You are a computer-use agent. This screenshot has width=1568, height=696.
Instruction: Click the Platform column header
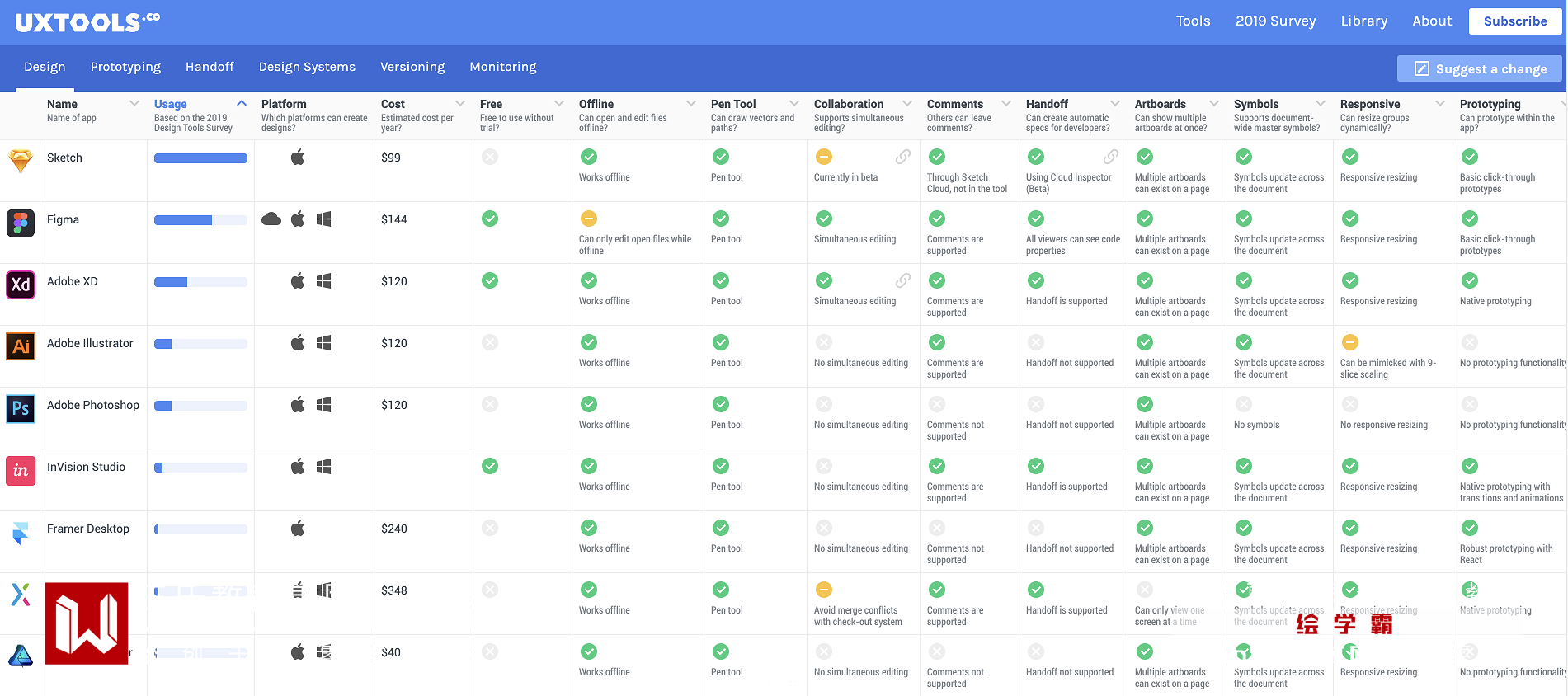pyautogui.click(x=314, y=115)
